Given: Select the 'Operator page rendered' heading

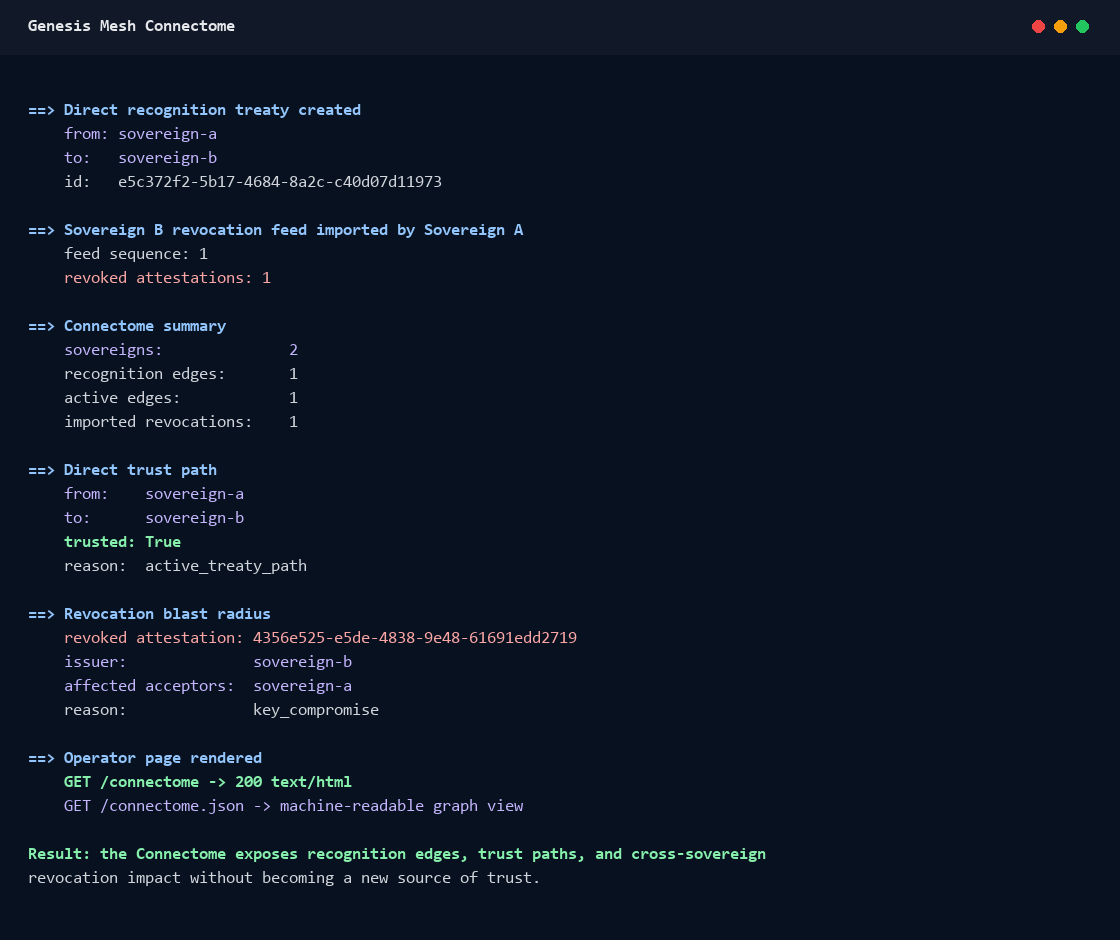Looking at the screenshot, I should (163, 758).
